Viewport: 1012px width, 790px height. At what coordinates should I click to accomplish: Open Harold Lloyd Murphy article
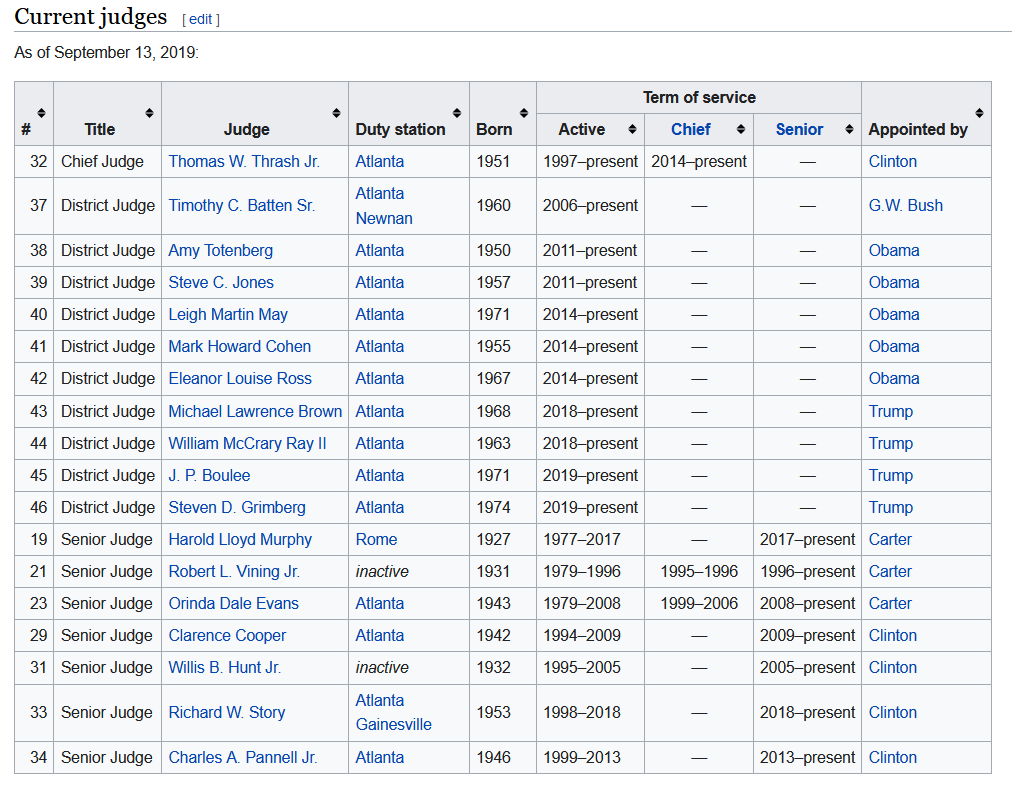[240, 540]
